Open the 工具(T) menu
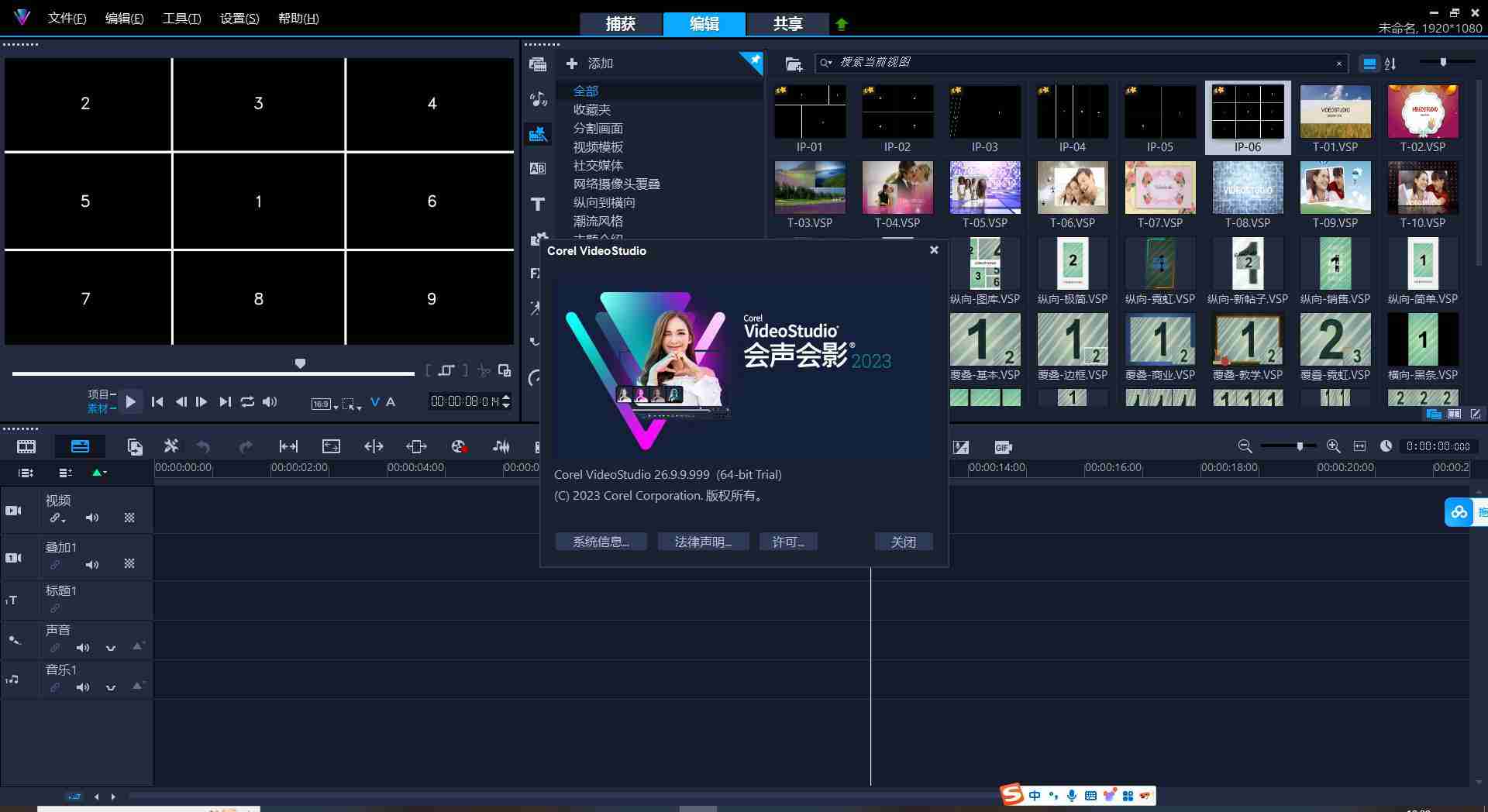The width and height of the screenshot is (1488, 812). (181, 17)
